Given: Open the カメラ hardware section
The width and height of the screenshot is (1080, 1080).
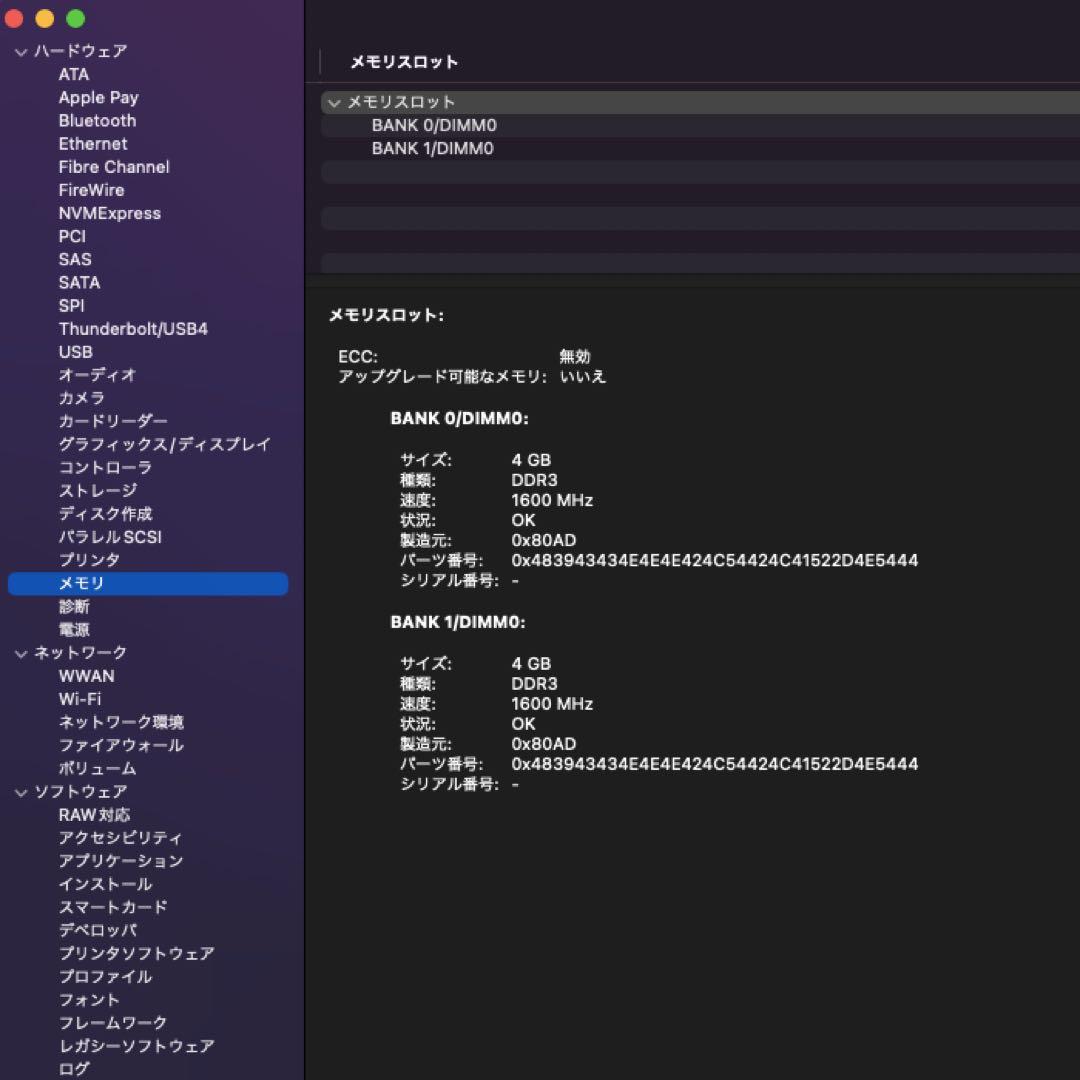Looking at the screenshot, I should [85, 398].
